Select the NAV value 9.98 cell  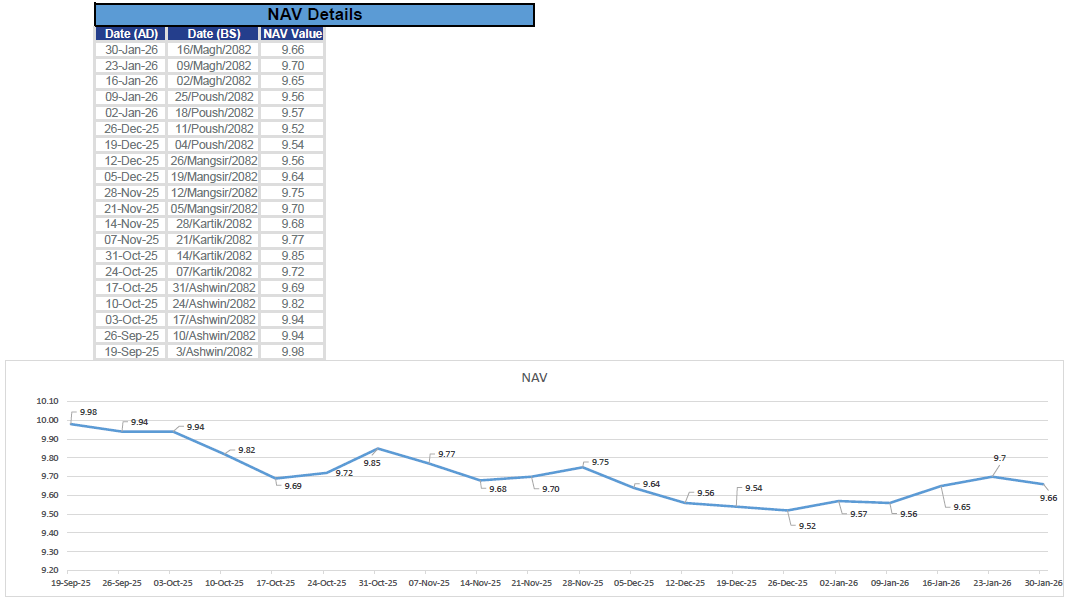coord(291,351)
